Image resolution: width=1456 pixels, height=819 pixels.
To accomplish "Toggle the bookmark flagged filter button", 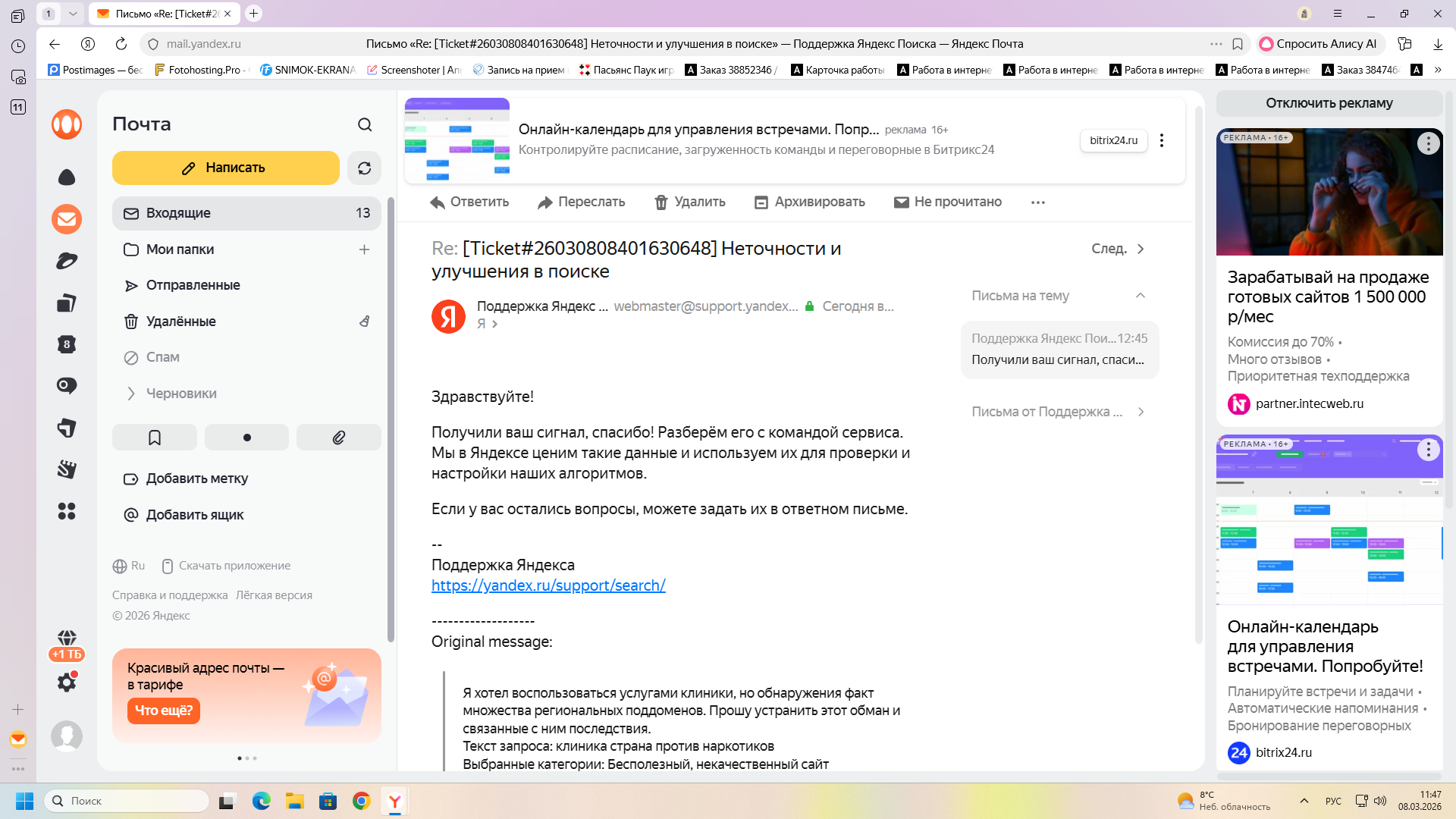I will click(x=155, y=438).
